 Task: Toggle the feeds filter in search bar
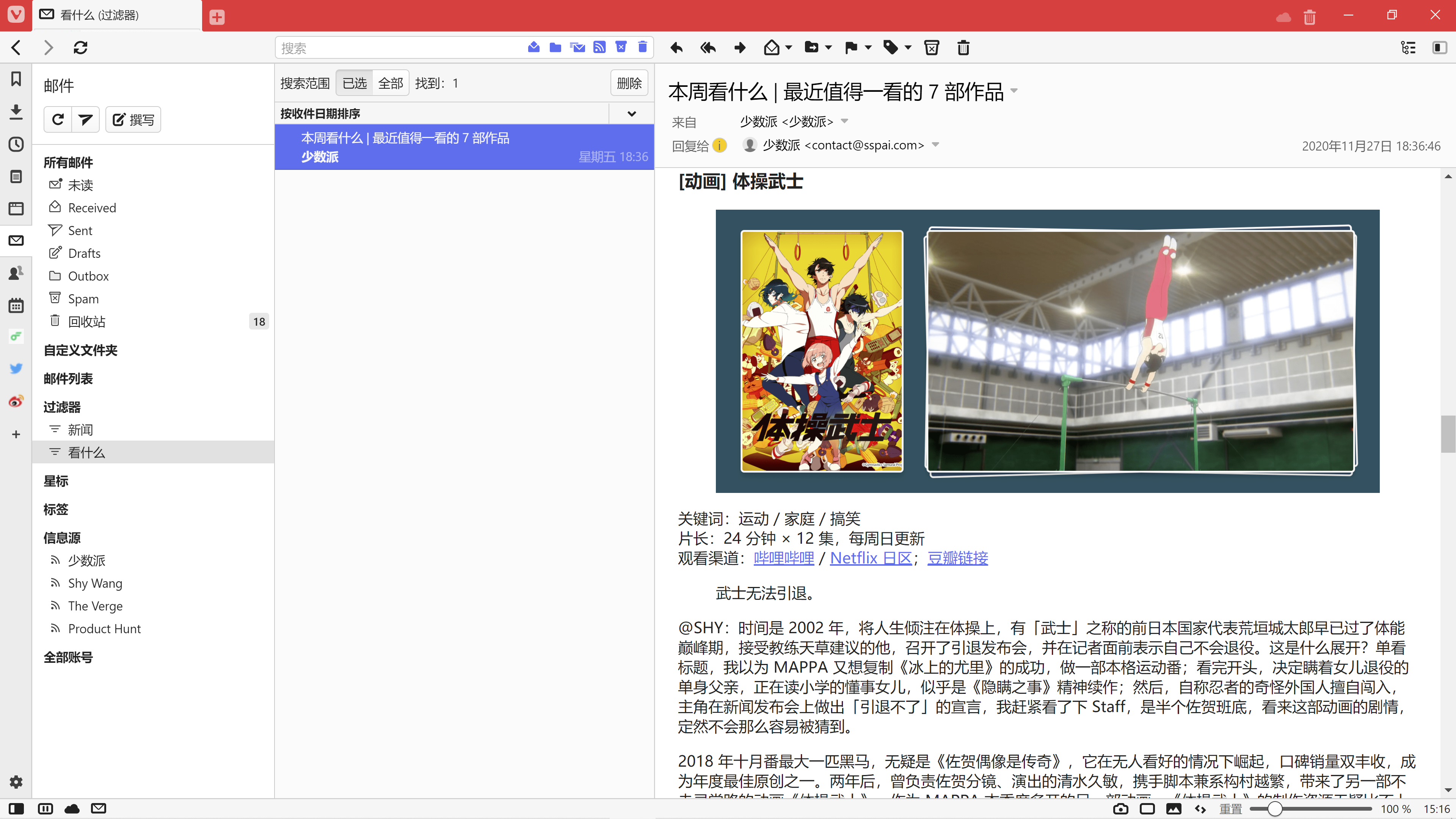[x=599, y=47]
